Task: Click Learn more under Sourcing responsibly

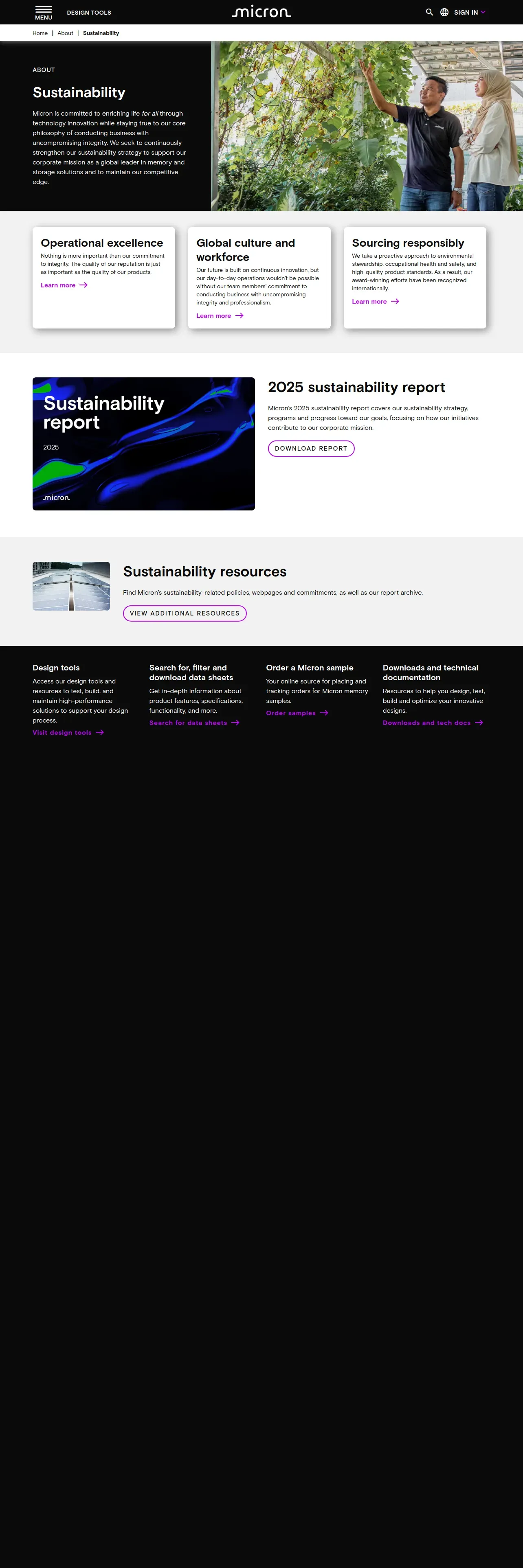Action: click(x=376, y=301)
